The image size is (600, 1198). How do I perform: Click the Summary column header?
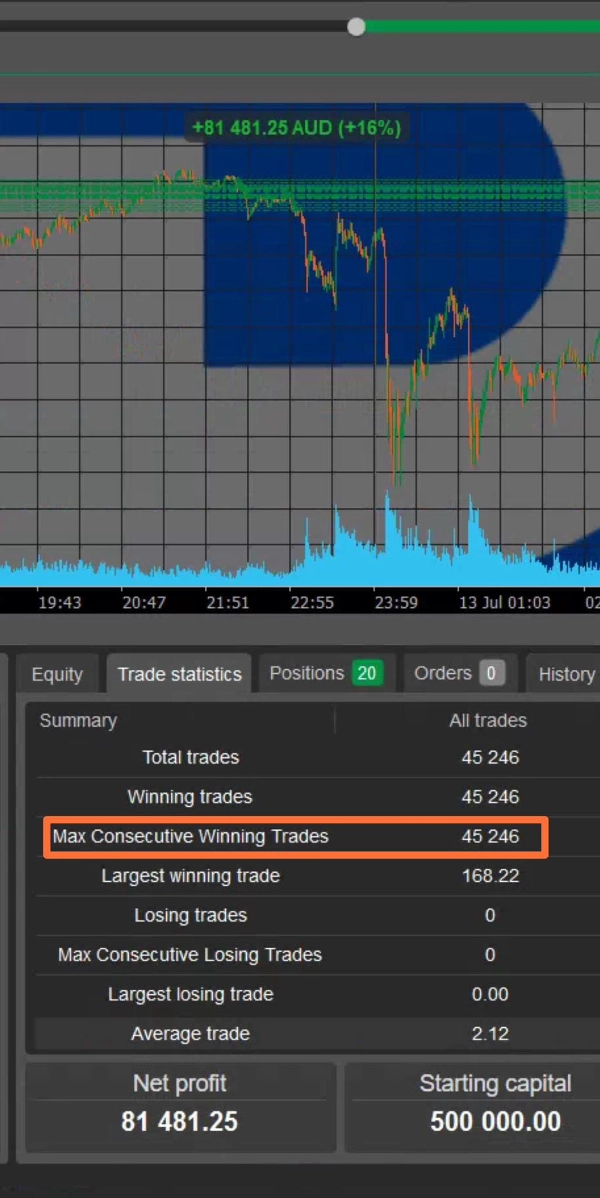coord(78,720)
